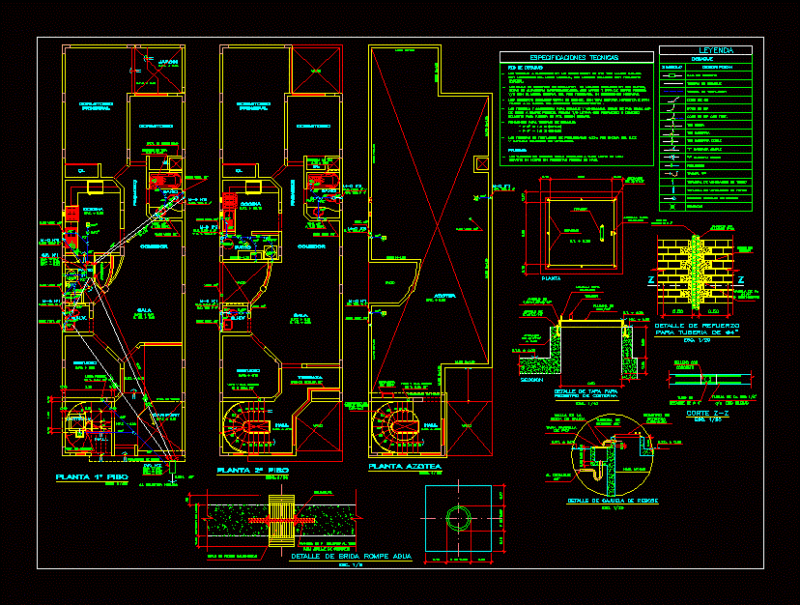Image resolution: width=800 pixels, height=605 pixels.
Task: Click the 'PLANTA 2° PISO' drawing title
Action: [x=253, y=470]
